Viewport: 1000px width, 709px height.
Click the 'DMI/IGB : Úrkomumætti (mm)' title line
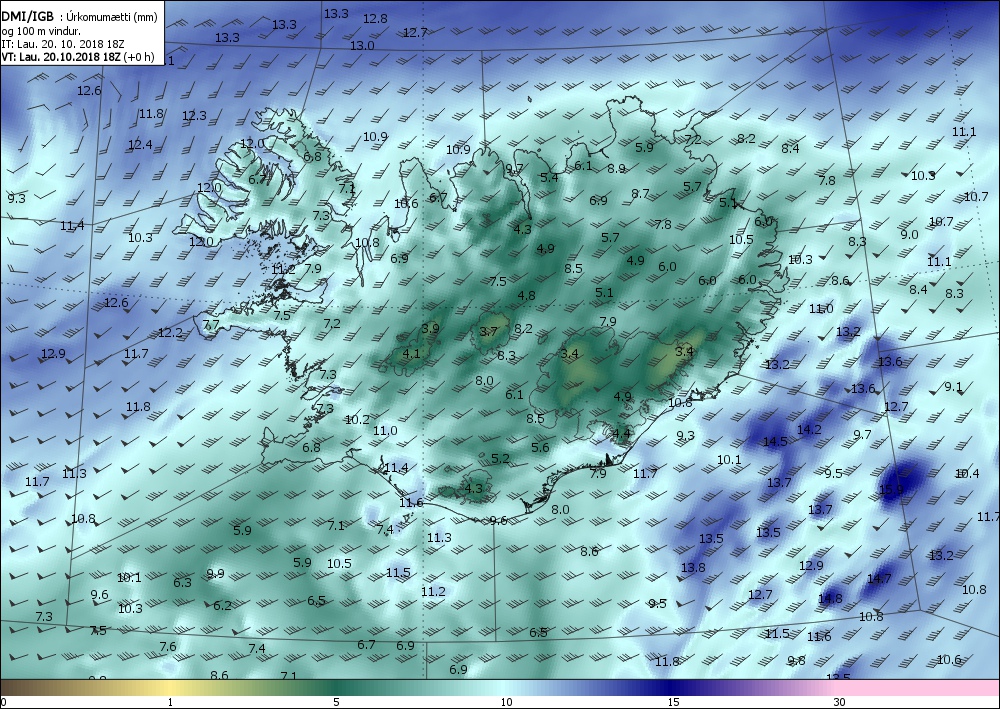[x=79, y=17]
